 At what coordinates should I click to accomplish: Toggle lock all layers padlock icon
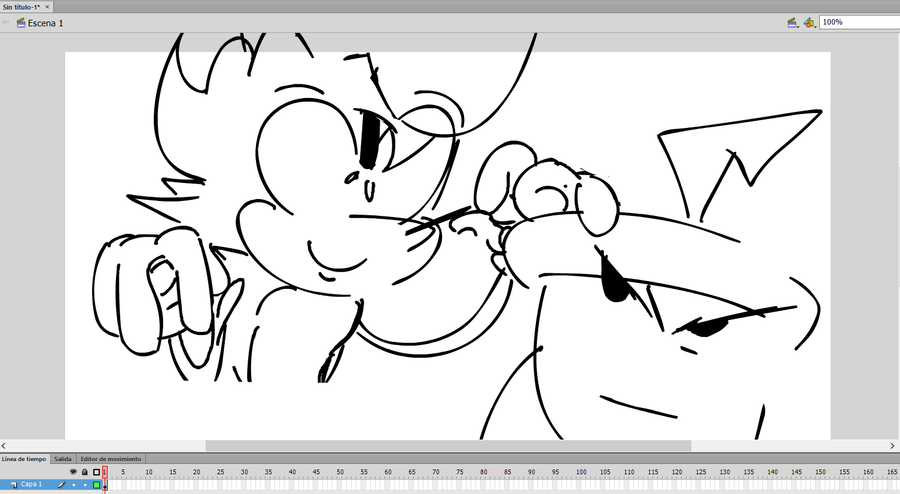point(84,472)
